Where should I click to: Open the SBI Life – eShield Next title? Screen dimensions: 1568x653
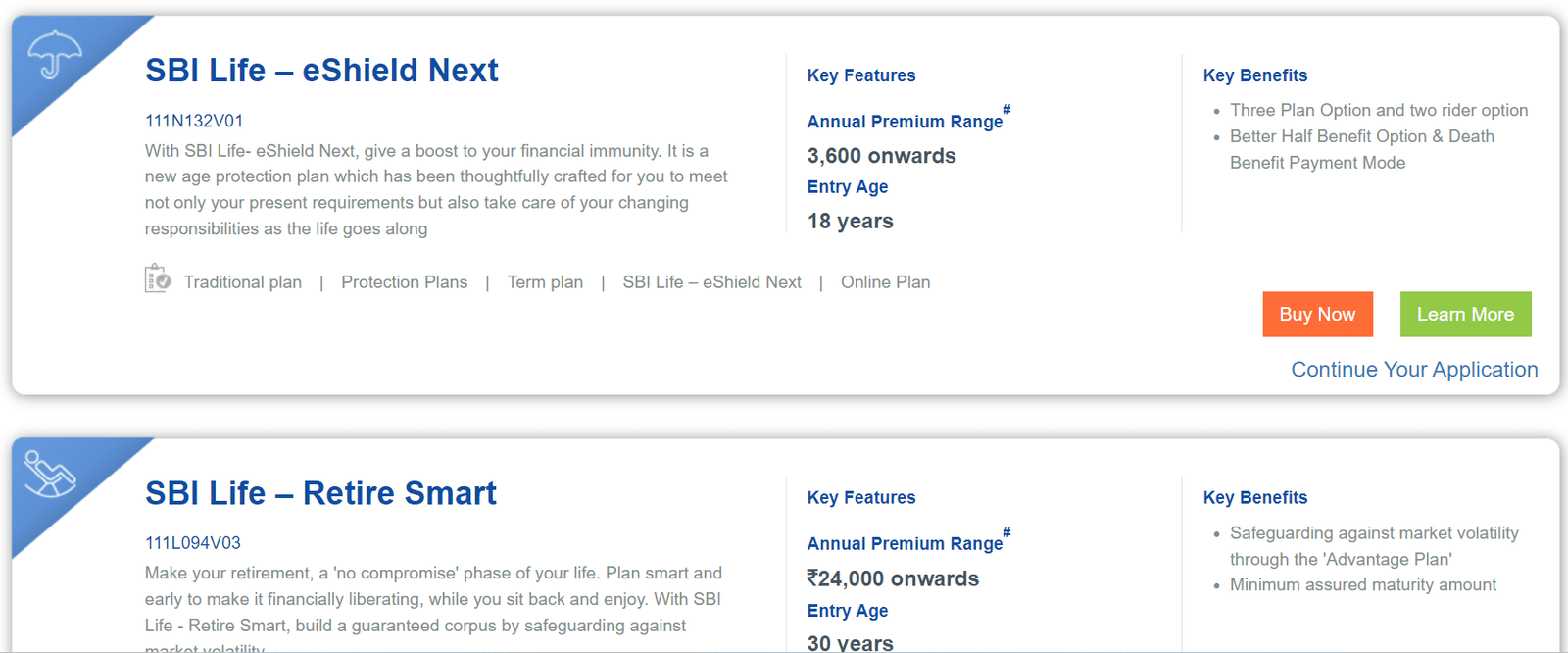coord(321,71)
